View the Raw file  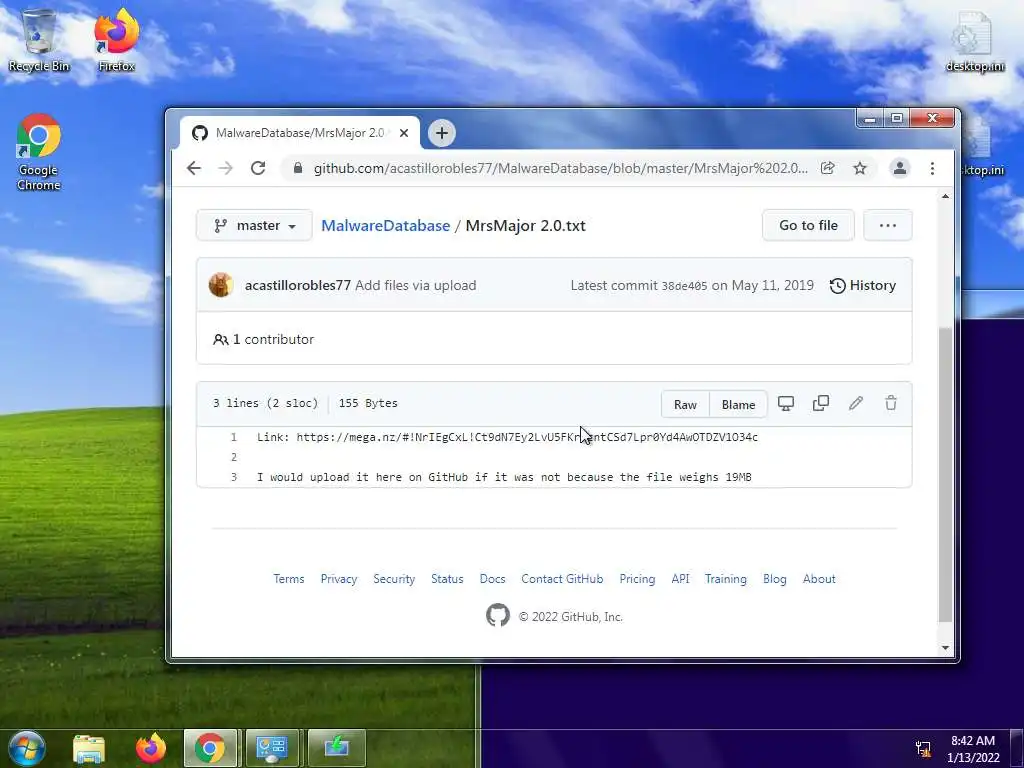[685, 404]
